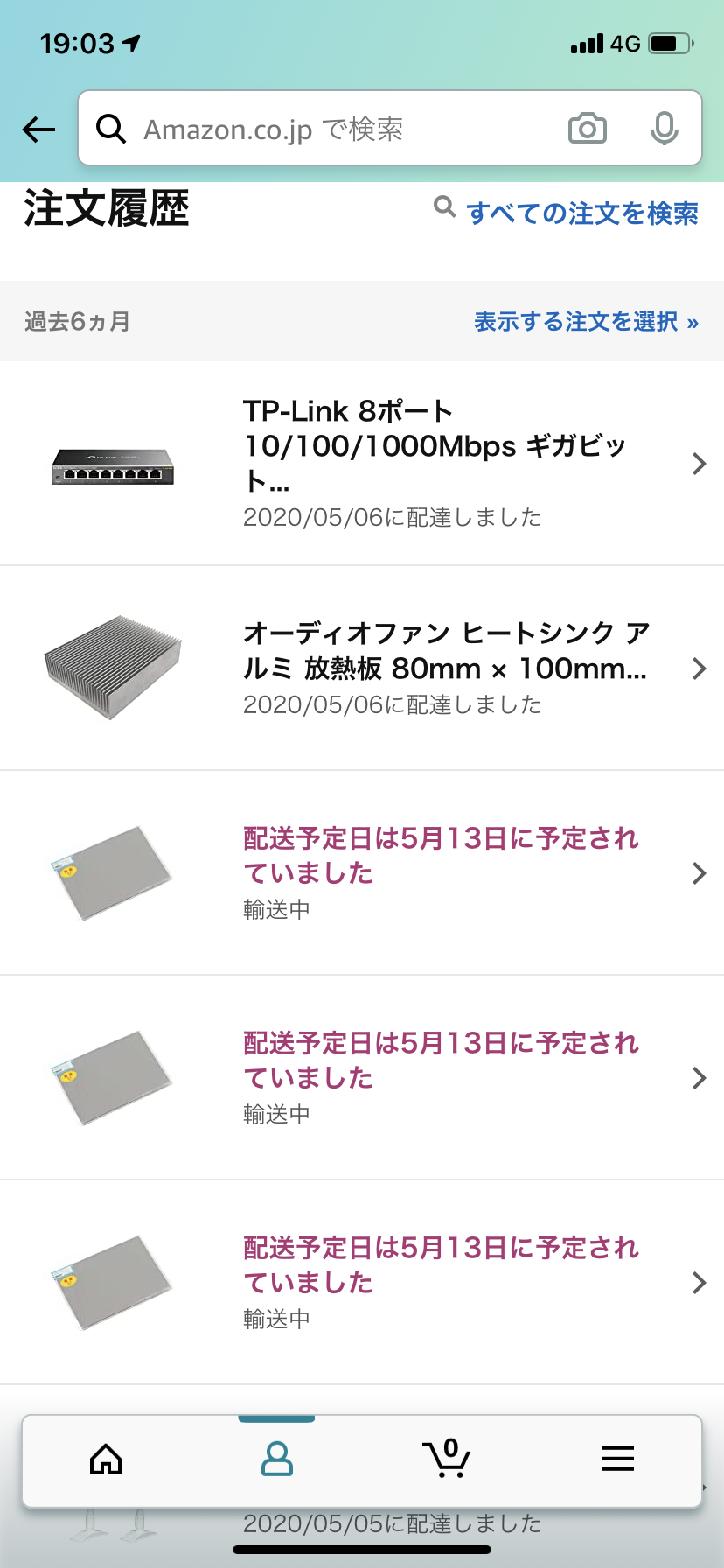724x1568 pixels.
Task: Open camera search in search bar
Action: click(x=587, y=129)
